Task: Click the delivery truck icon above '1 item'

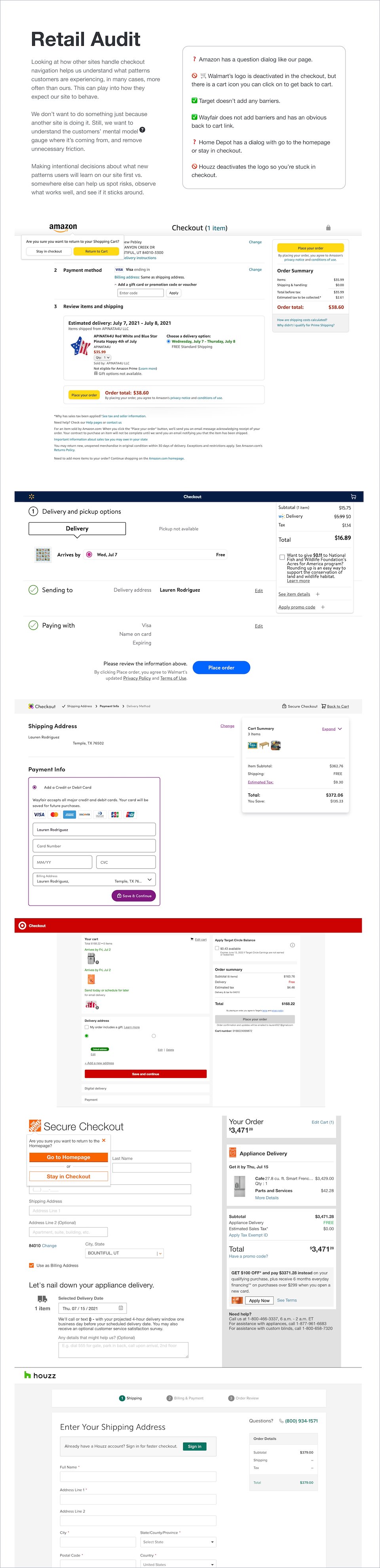Action: [42, 1299]
